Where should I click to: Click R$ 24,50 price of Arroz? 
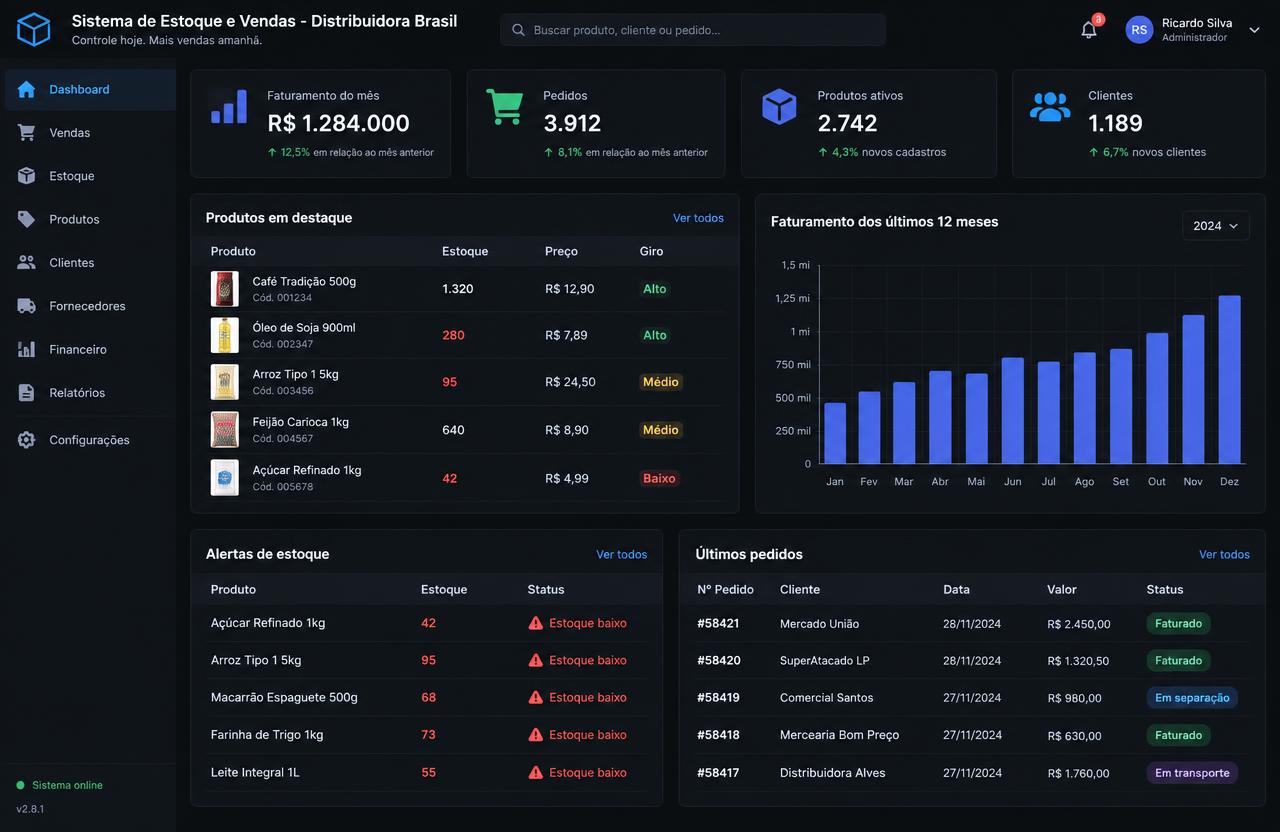coord(570,382)
